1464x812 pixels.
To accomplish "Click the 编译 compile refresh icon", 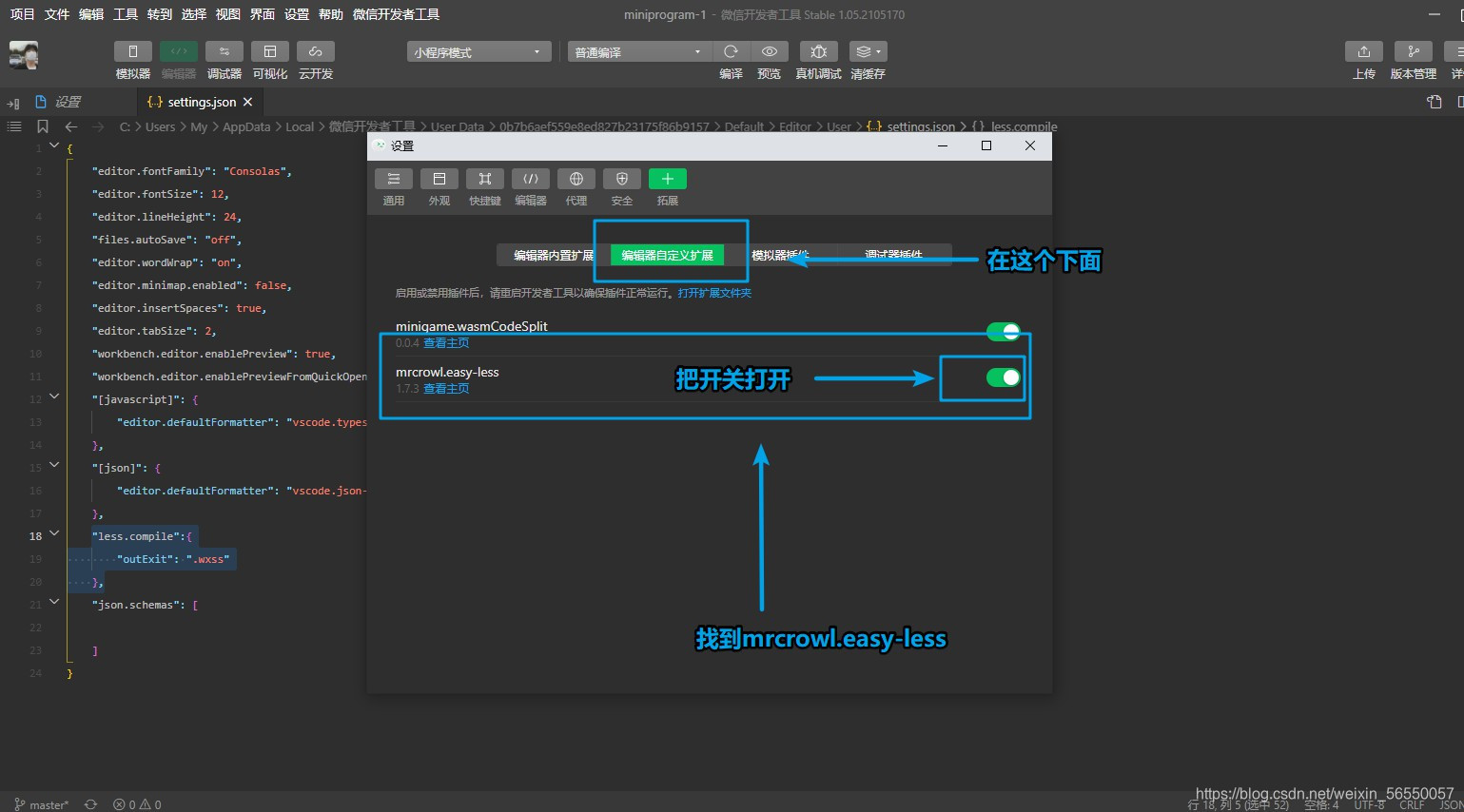I will [x=731, y=51].
